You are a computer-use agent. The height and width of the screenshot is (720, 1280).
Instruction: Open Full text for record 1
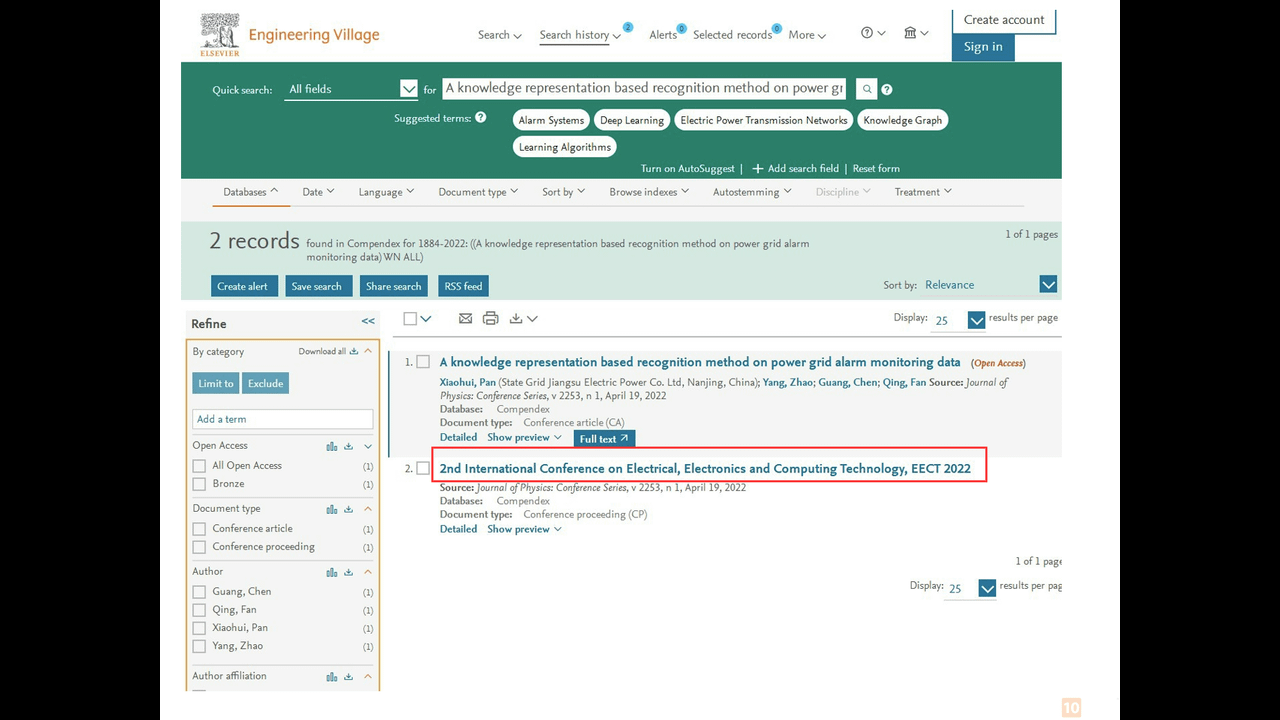tap(604, 439)
